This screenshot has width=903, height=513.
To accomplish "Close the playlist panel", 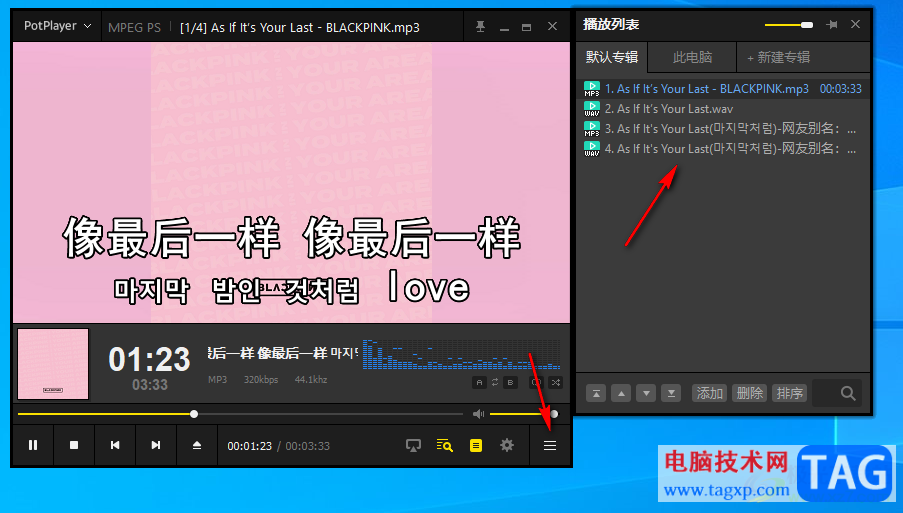I will point(856,24).
